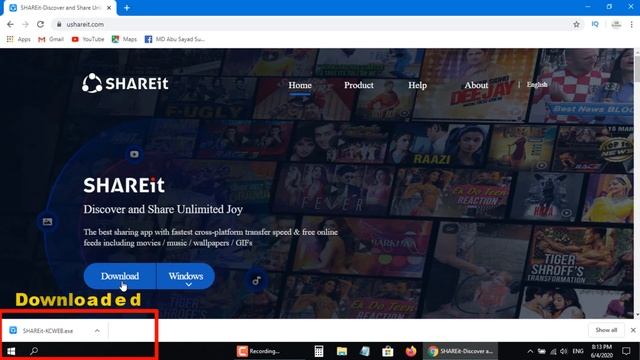
Task: Close the downloads bar
Action: 633,330
